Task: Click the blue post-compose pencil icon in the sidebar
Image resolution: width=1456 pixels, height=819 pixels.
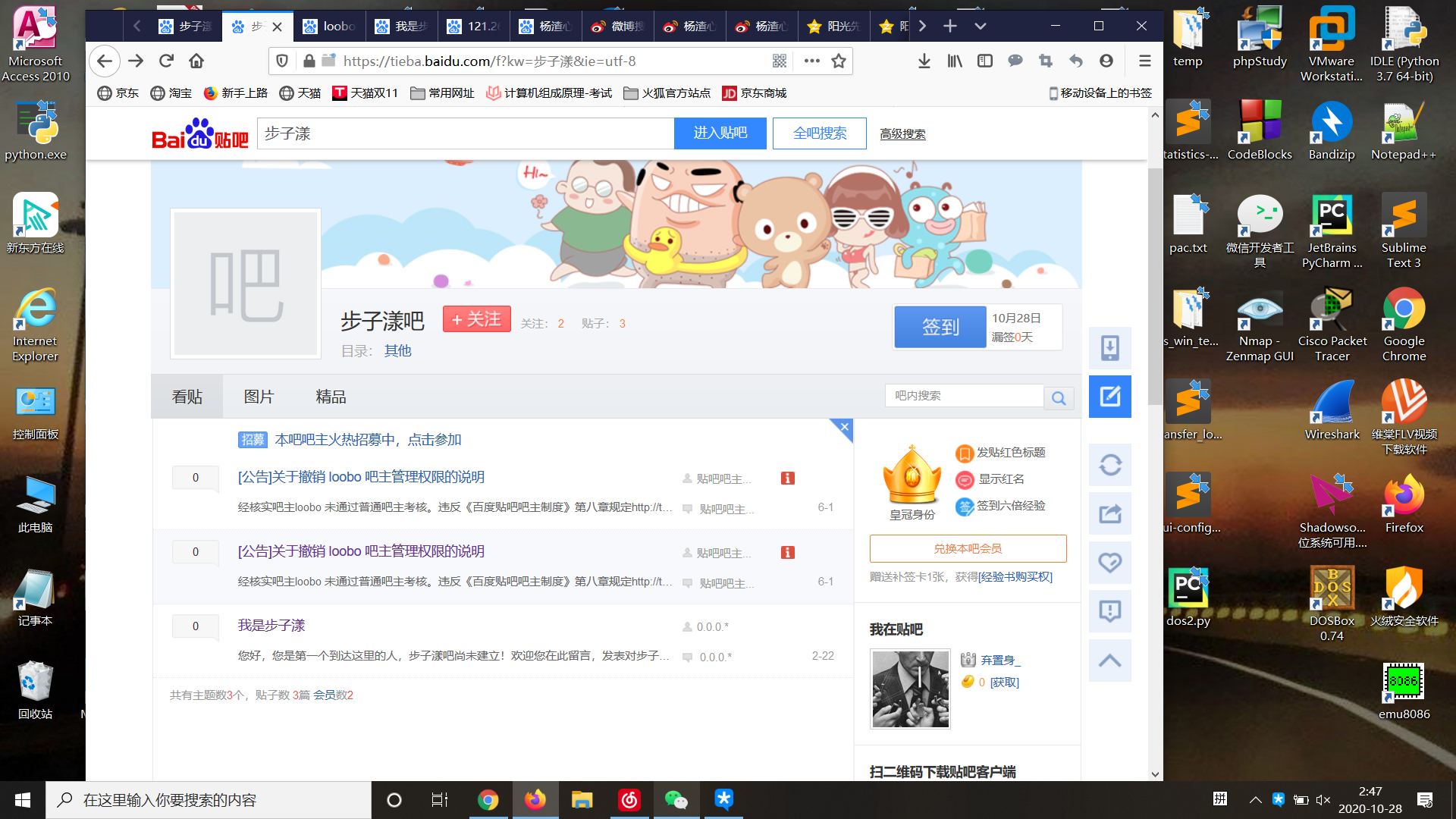Action: click(x=1109, y=396)
